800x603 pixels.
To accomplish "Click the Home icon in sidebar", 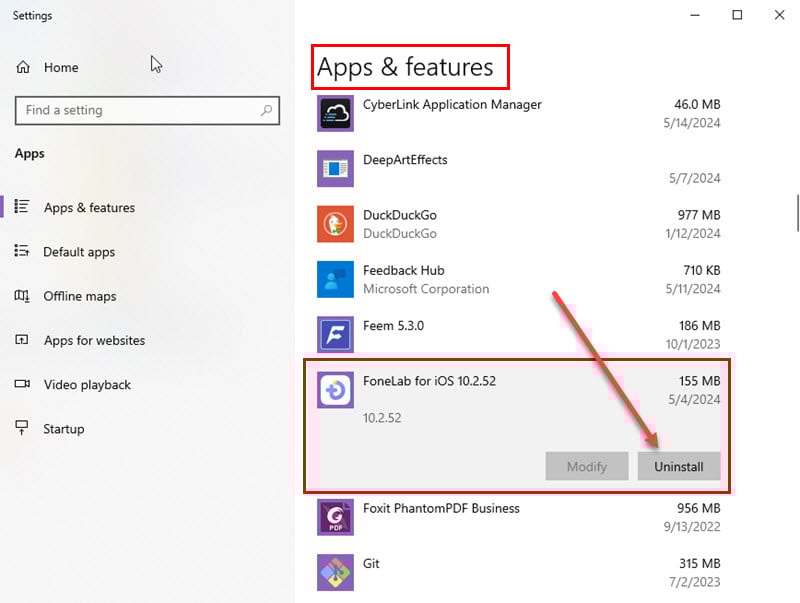I will (23, 67).
